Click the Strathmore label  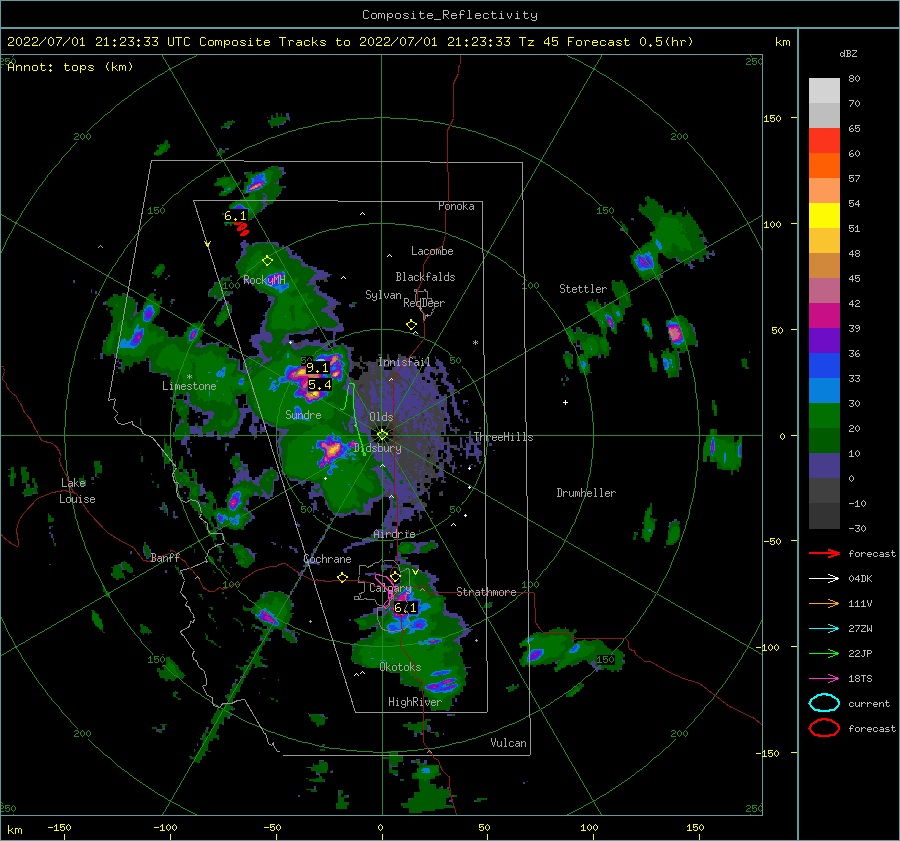tap(486, 592)
